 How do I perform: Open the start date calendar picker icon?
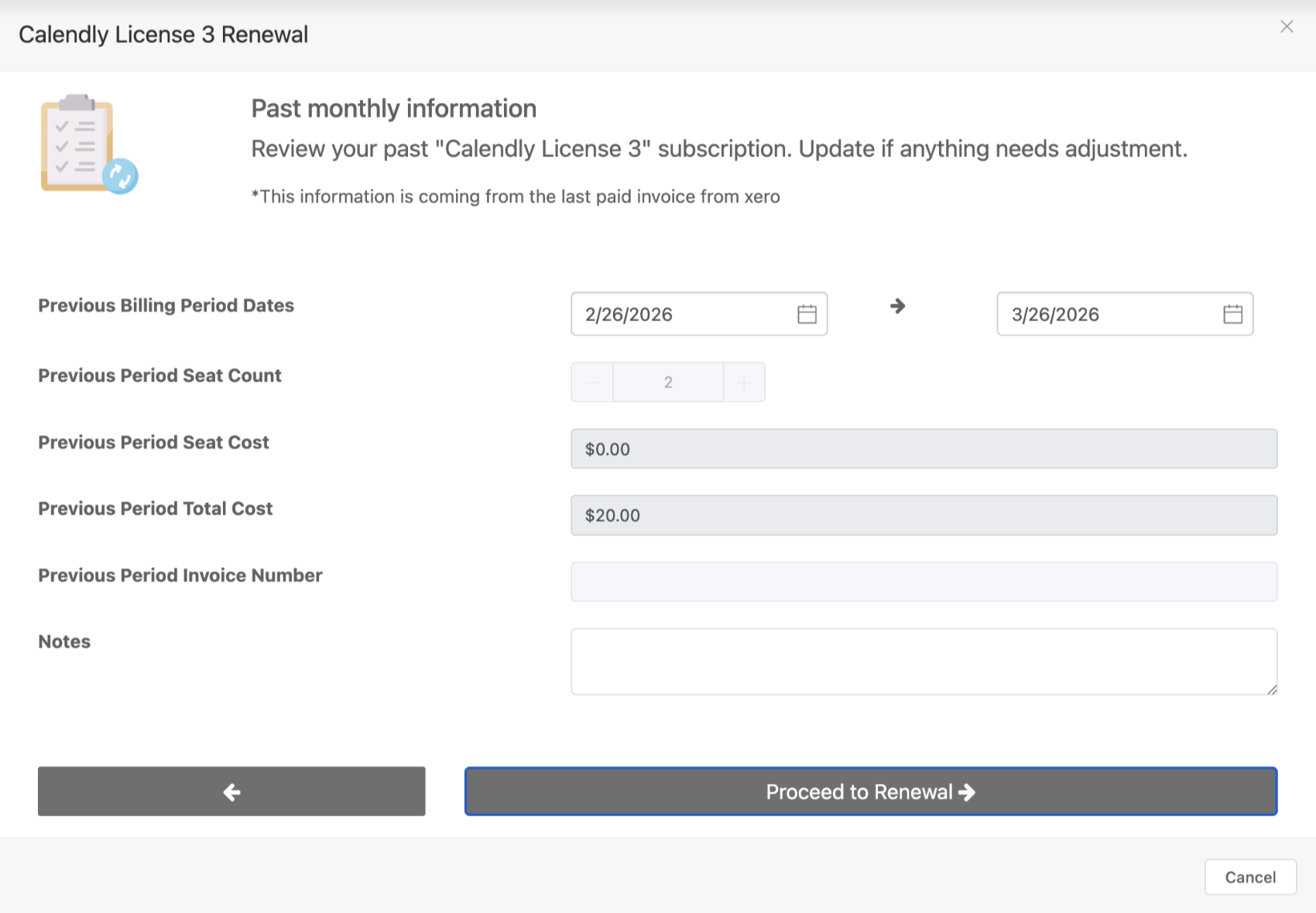click(x=807, y=314)
